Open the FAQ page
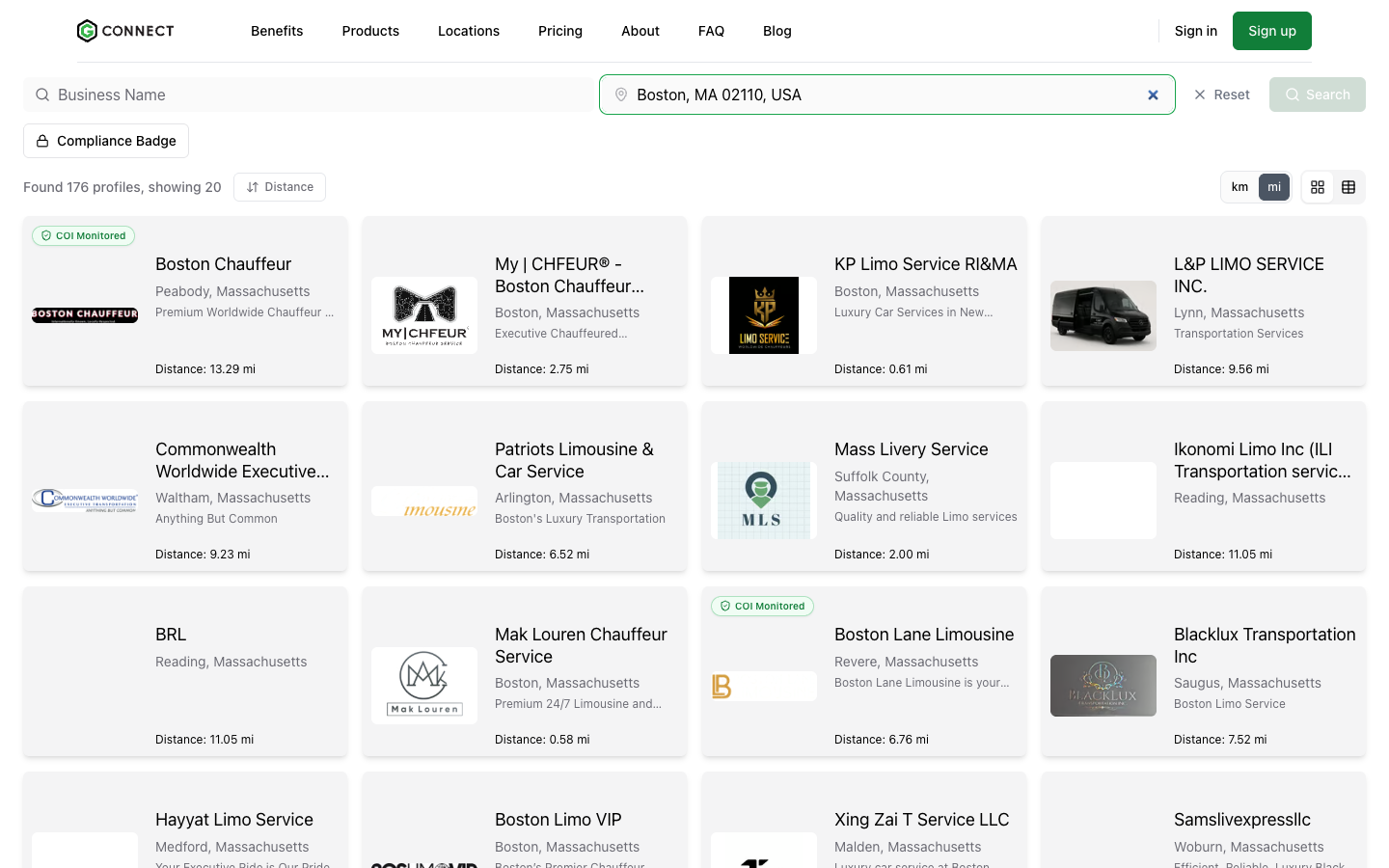 (711, 31)
